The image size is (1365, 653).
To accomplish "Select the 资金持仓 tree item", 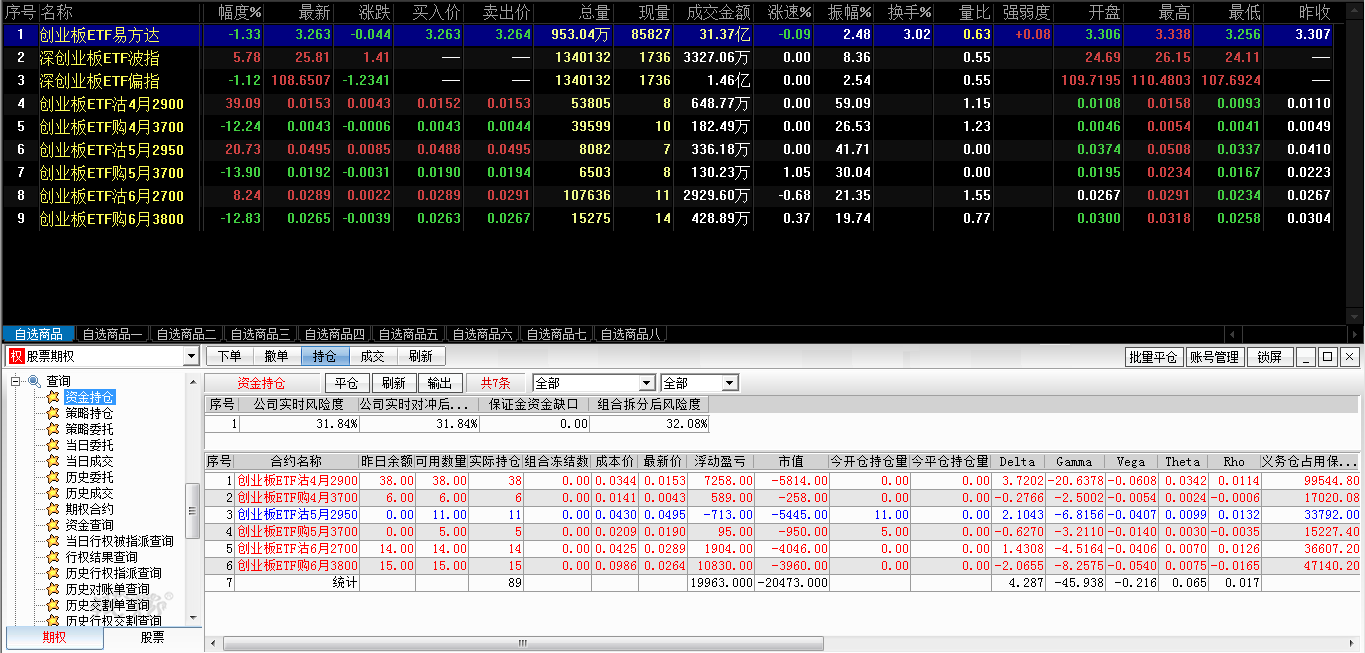I will (89, 397).
